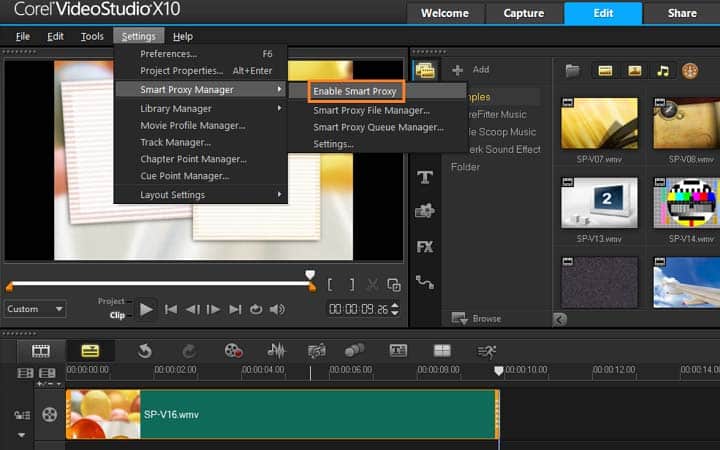
Task: Click the timecode field 00:00:09:26
Action: [x=359, y=309]
